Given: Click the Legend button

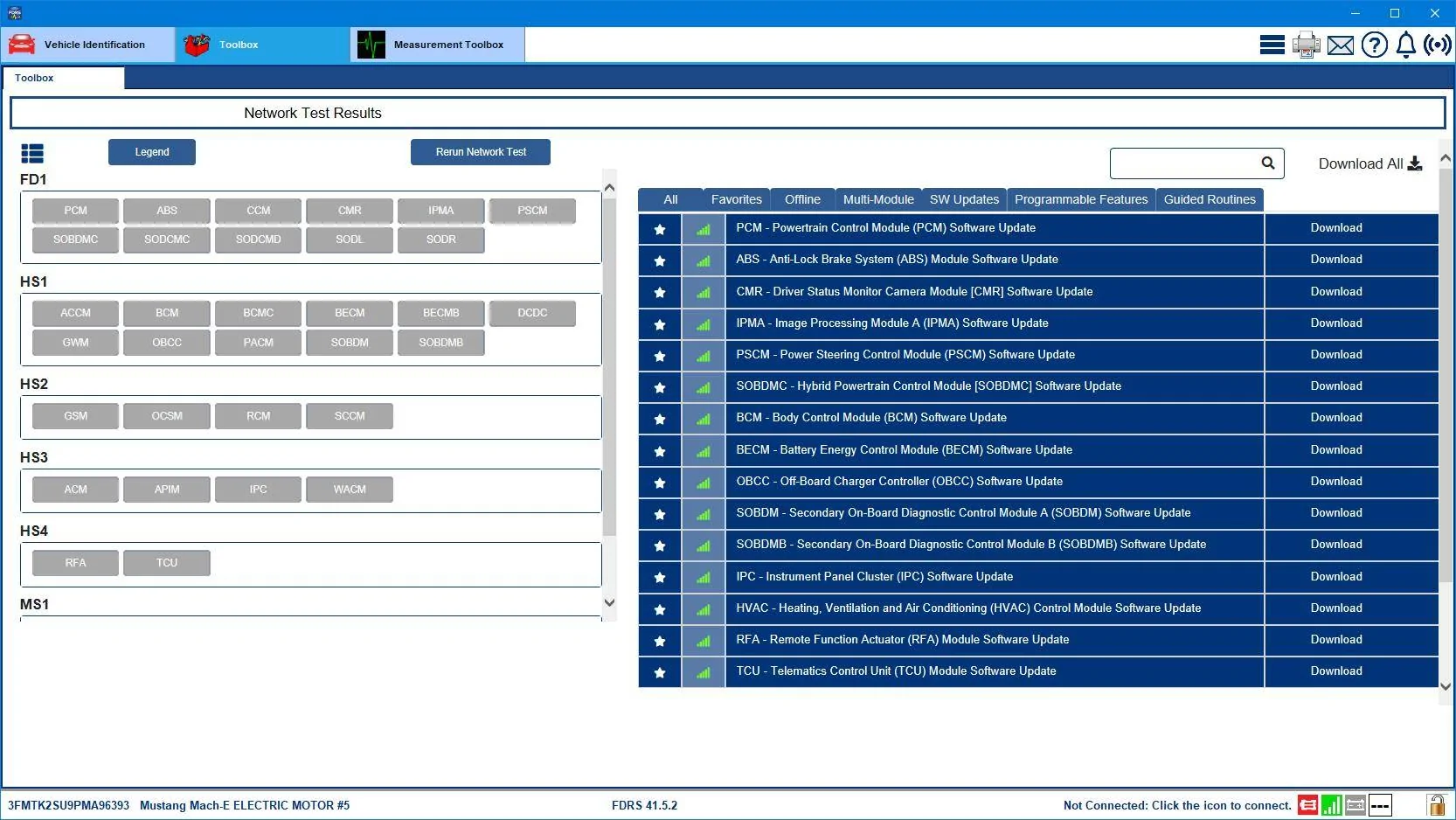Looking at the screenshot, I should coord(152,152).
